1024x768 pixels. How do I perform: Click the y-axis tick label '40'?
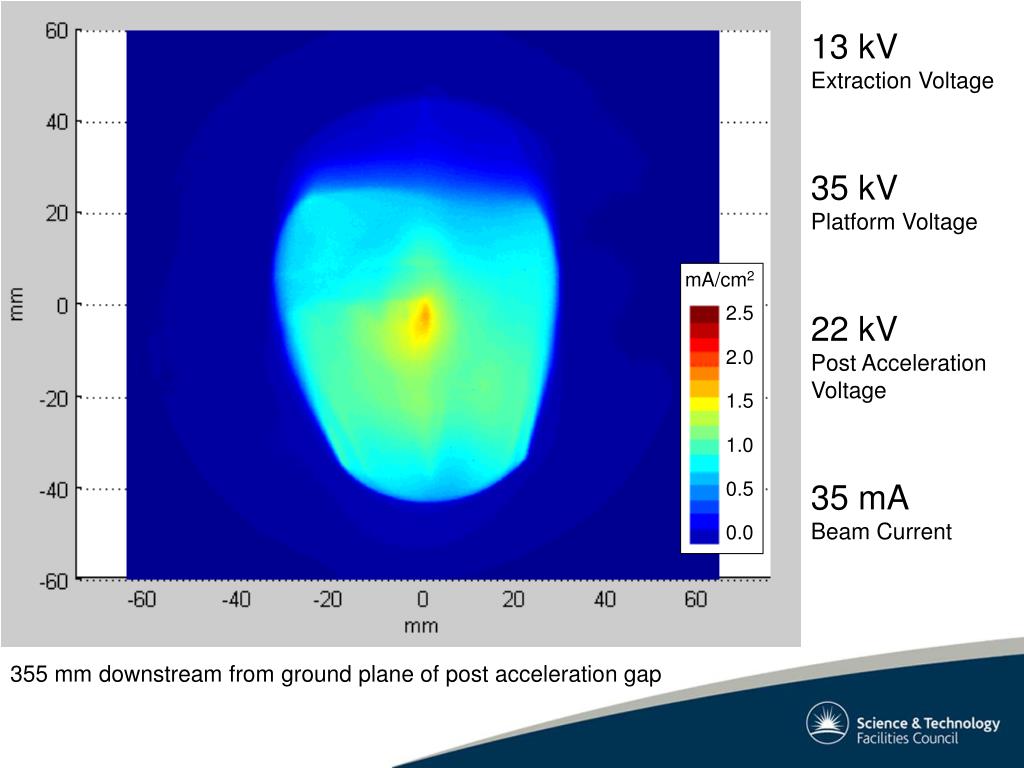pyautogui.click(x=57, y=122)
